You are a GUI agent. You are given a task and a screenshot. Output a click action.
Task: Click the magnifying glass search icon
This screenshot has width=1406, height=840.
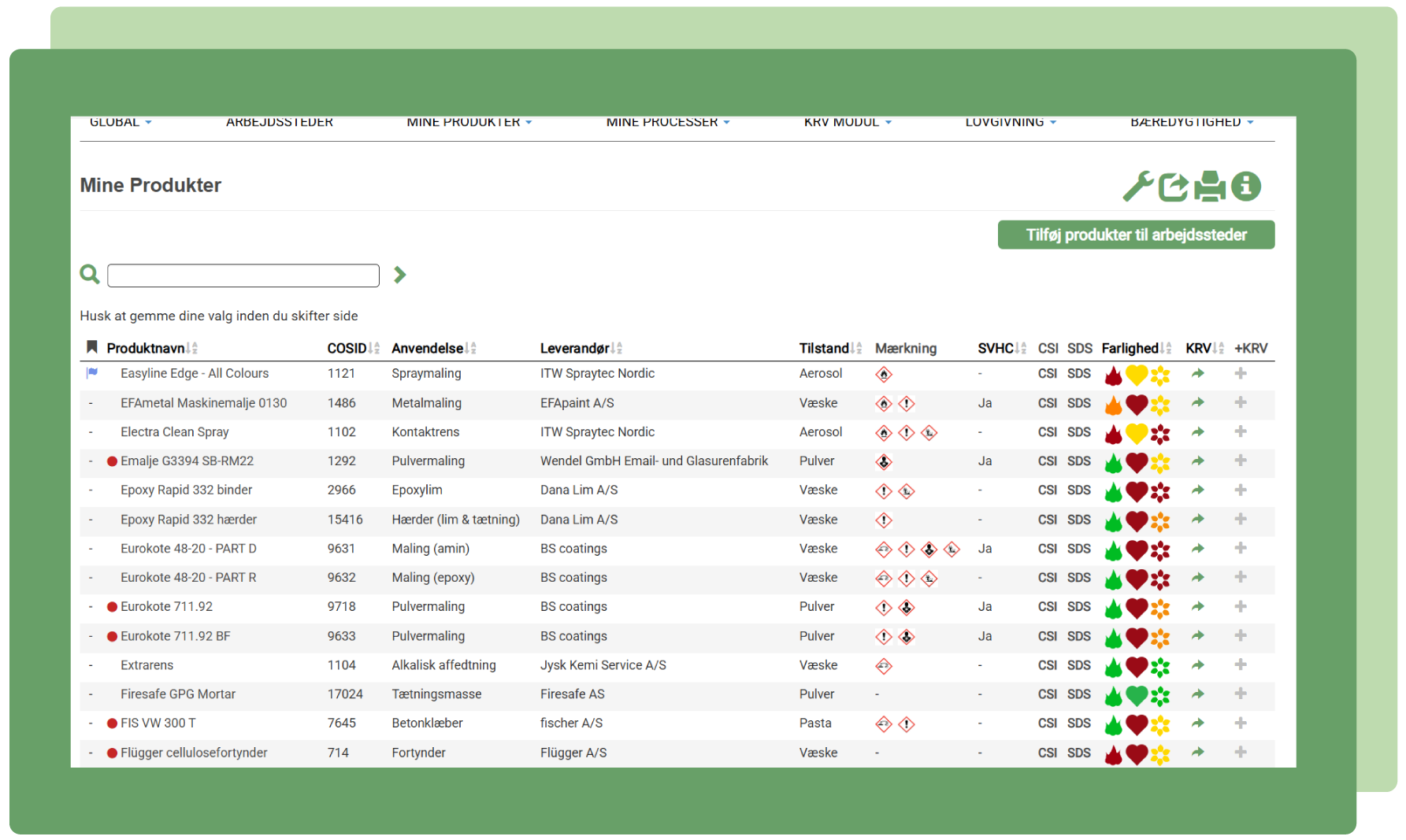point(90,274)
